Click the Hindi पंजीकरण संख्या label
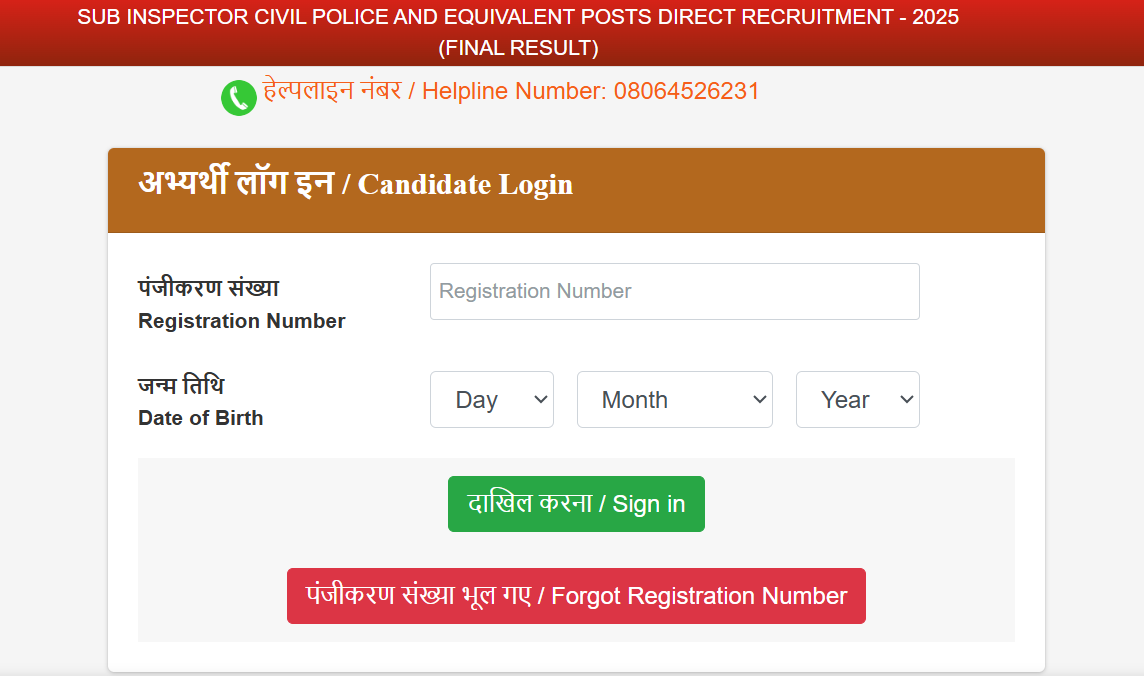The image size is (1144, 676). (x=209, y=287)
